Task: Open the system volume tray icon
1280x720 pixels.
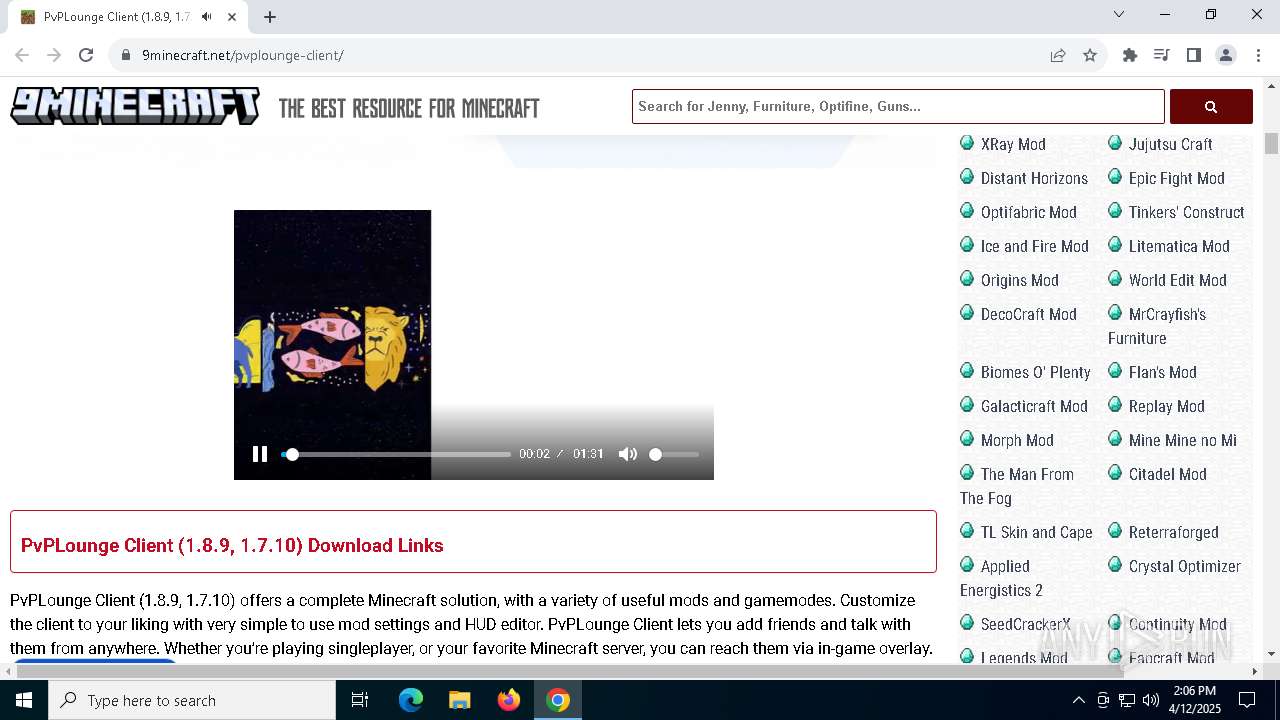Action: [x=1150, y=700]
